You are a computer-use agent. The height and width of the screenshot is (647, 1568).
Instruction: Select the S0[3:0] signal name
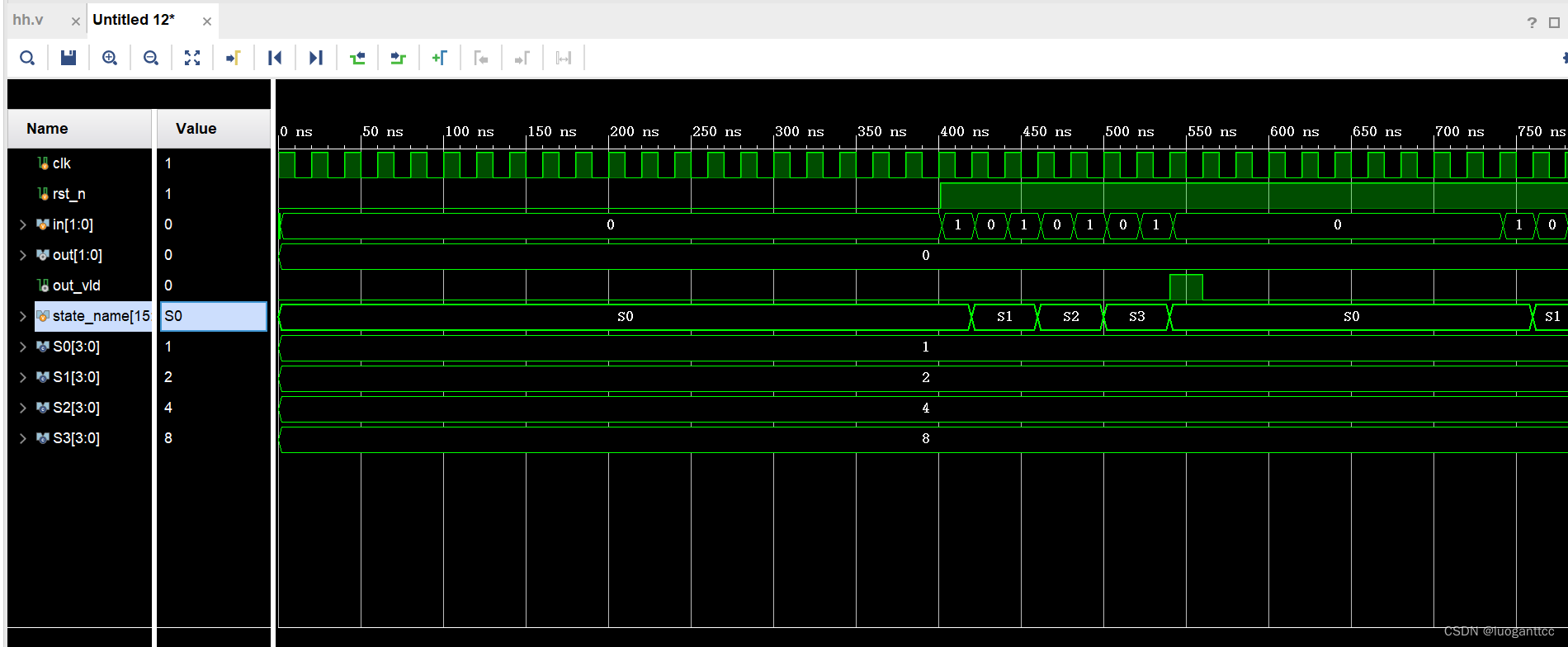point(76,347)
